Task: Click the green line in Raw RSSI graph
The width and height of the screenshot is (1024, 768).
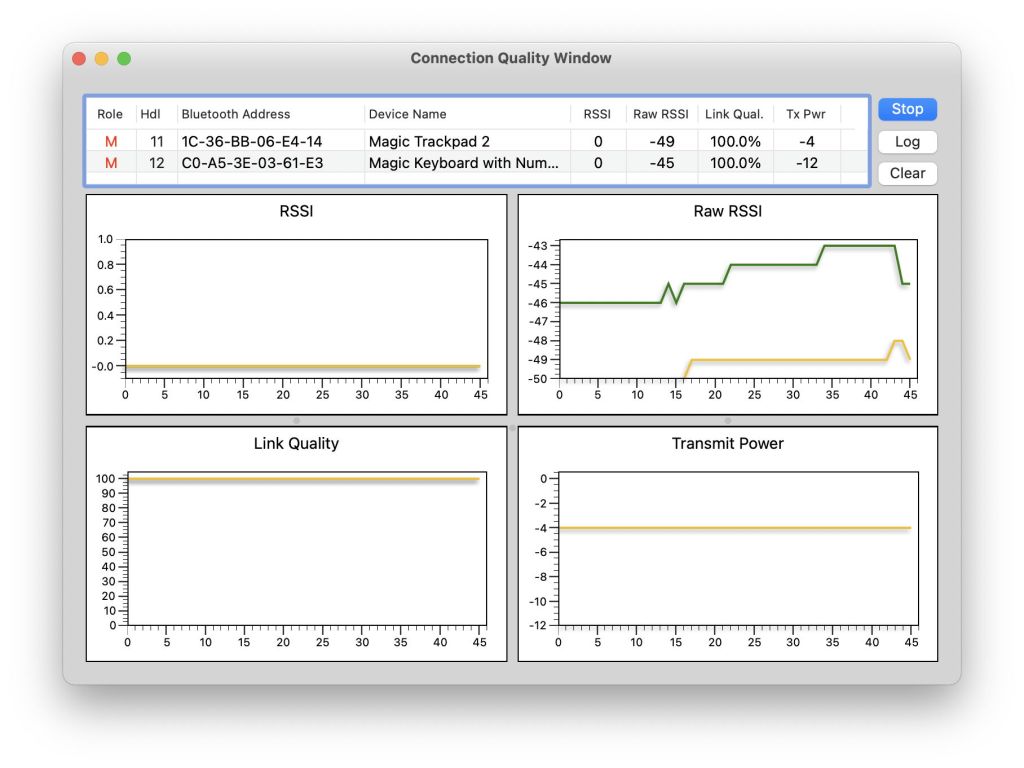Action: [770, 264]
